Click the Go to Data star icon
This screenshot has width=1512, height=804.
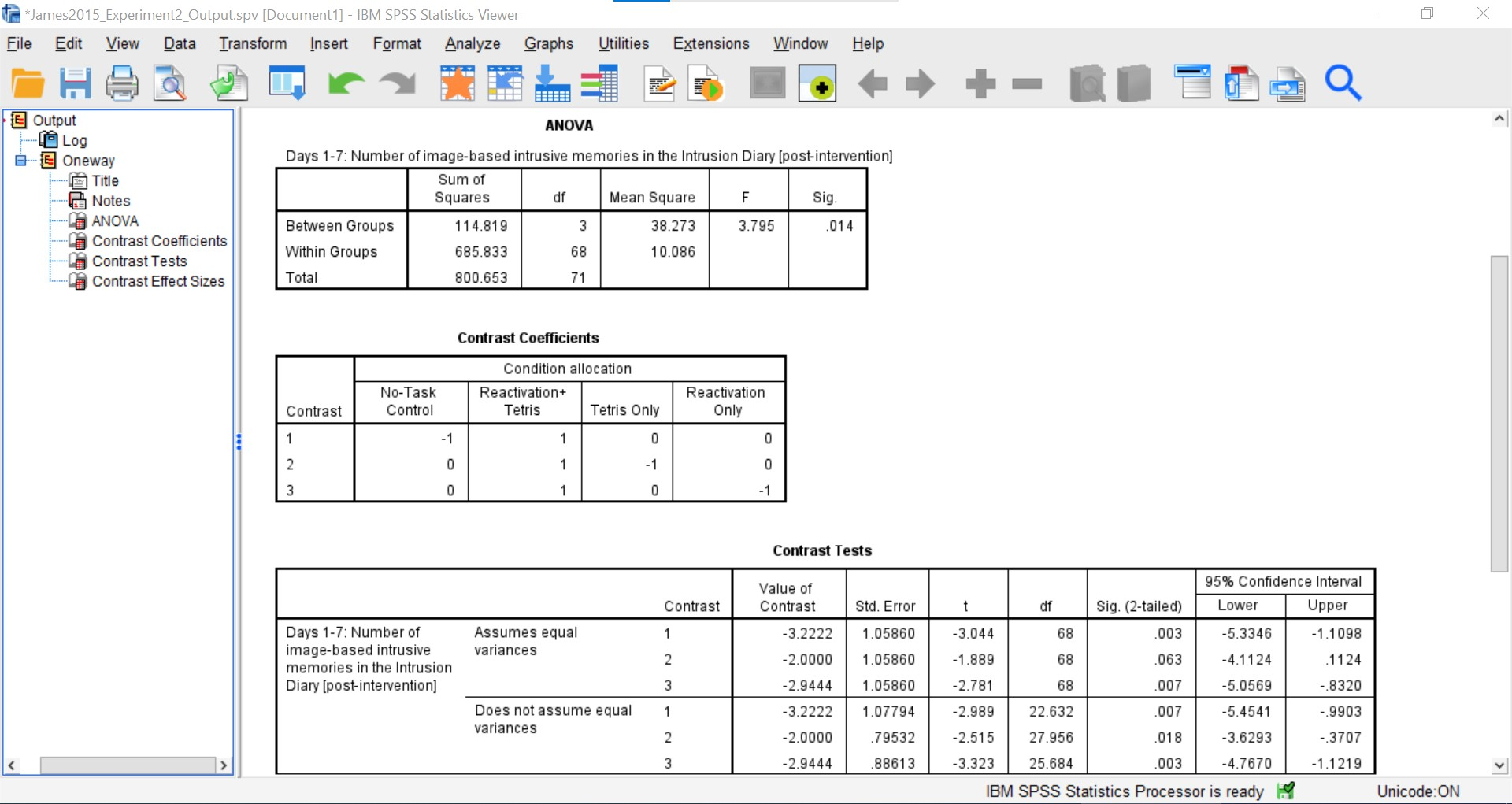[x=458, y=83]
